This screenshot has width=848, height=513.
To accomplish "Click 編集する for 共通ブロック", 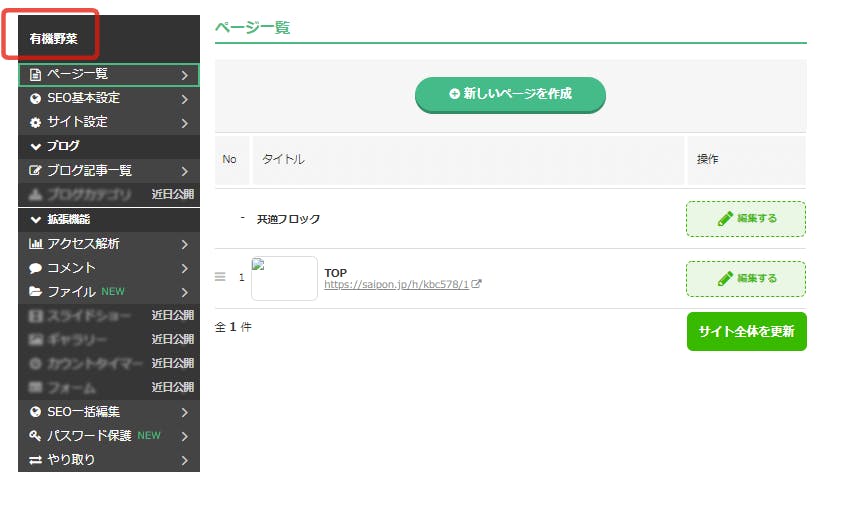I will (x=745, y=219).
